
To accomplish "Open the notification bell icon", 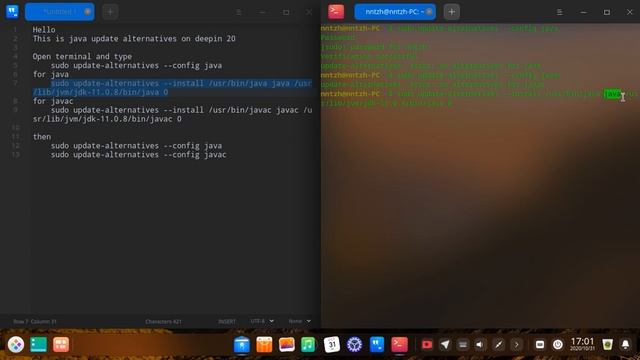I will point(625,344).
